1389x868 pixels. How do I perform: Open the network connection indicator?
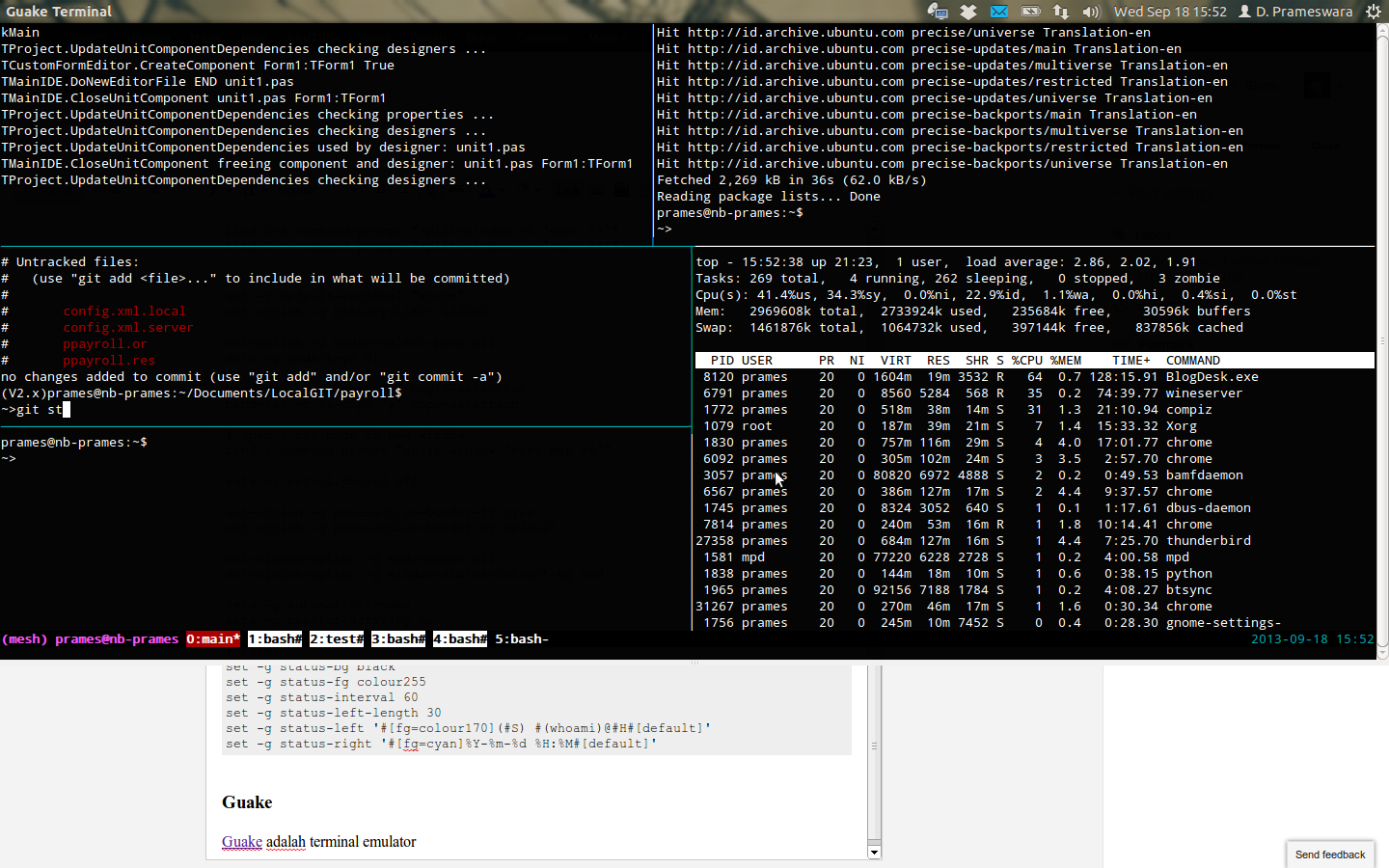tap(1061, 12)
